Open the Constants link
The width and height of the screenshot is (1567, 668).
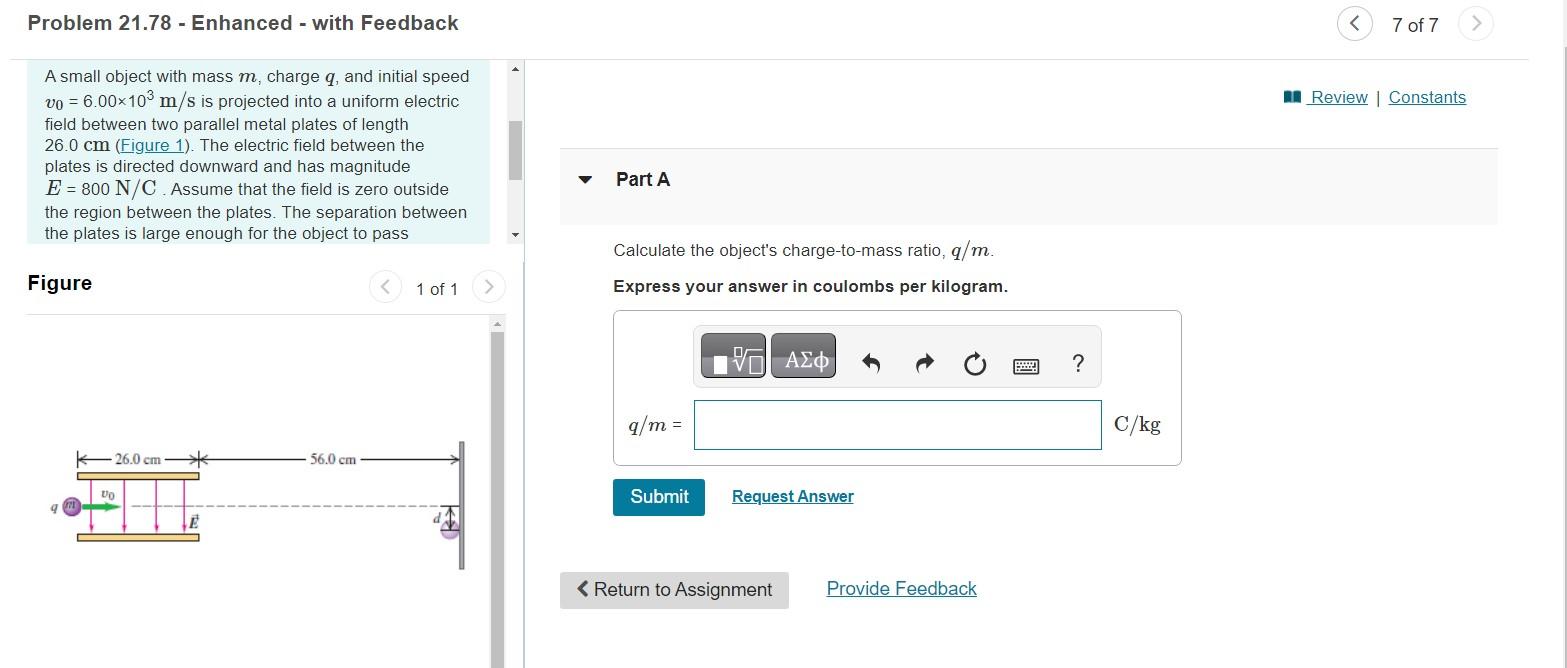pos(1427,97)
